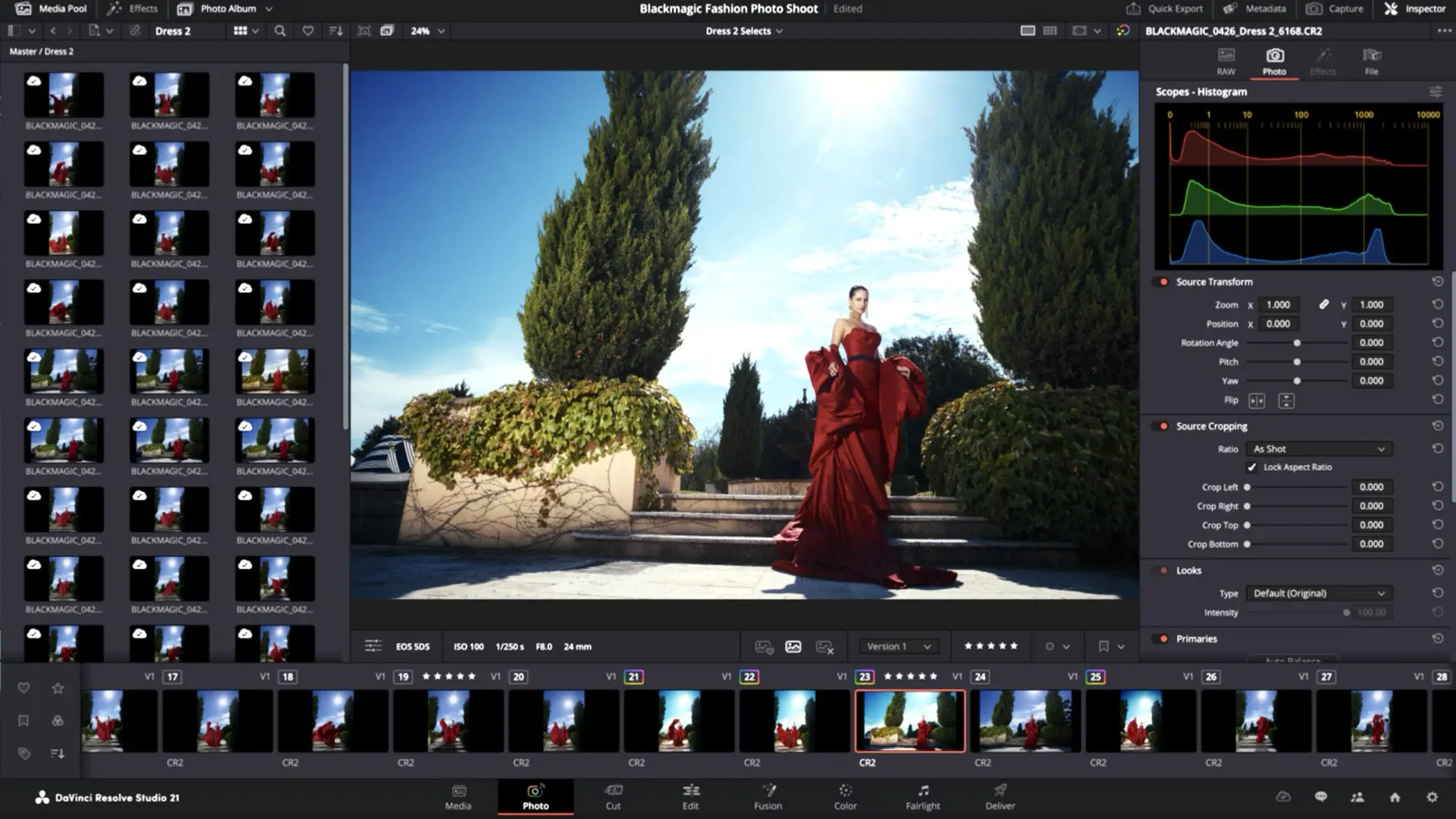Screen dimensions: 1456x819
Task: Switch to the RAW tab in Inspector
Action: 1225,61
